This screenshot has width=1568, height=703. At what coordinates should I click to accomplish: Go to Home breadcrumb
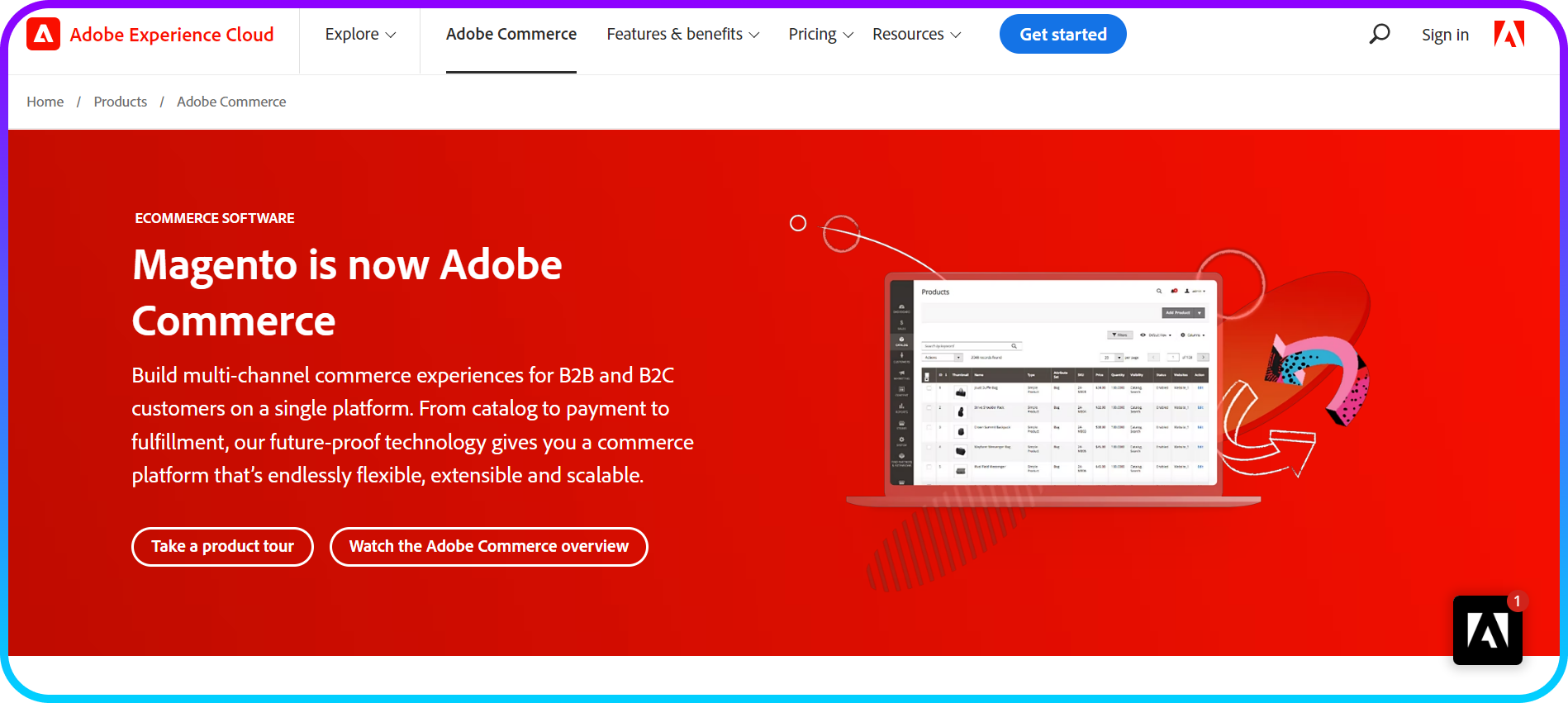tap(45, 102)
